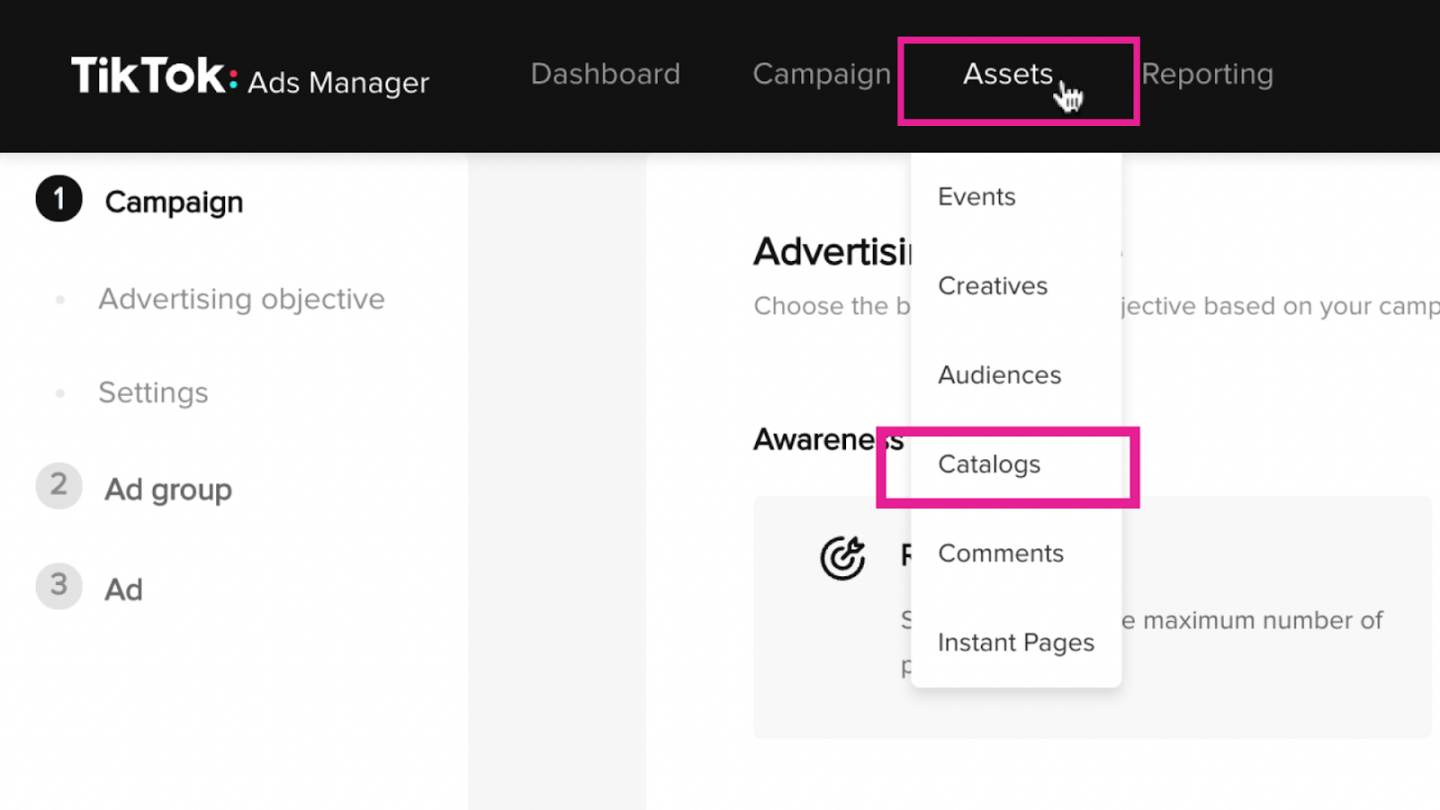Choose Creatives in the Assets dropdown
This screenshot has width=1440, height=810.
pos(992,286)
